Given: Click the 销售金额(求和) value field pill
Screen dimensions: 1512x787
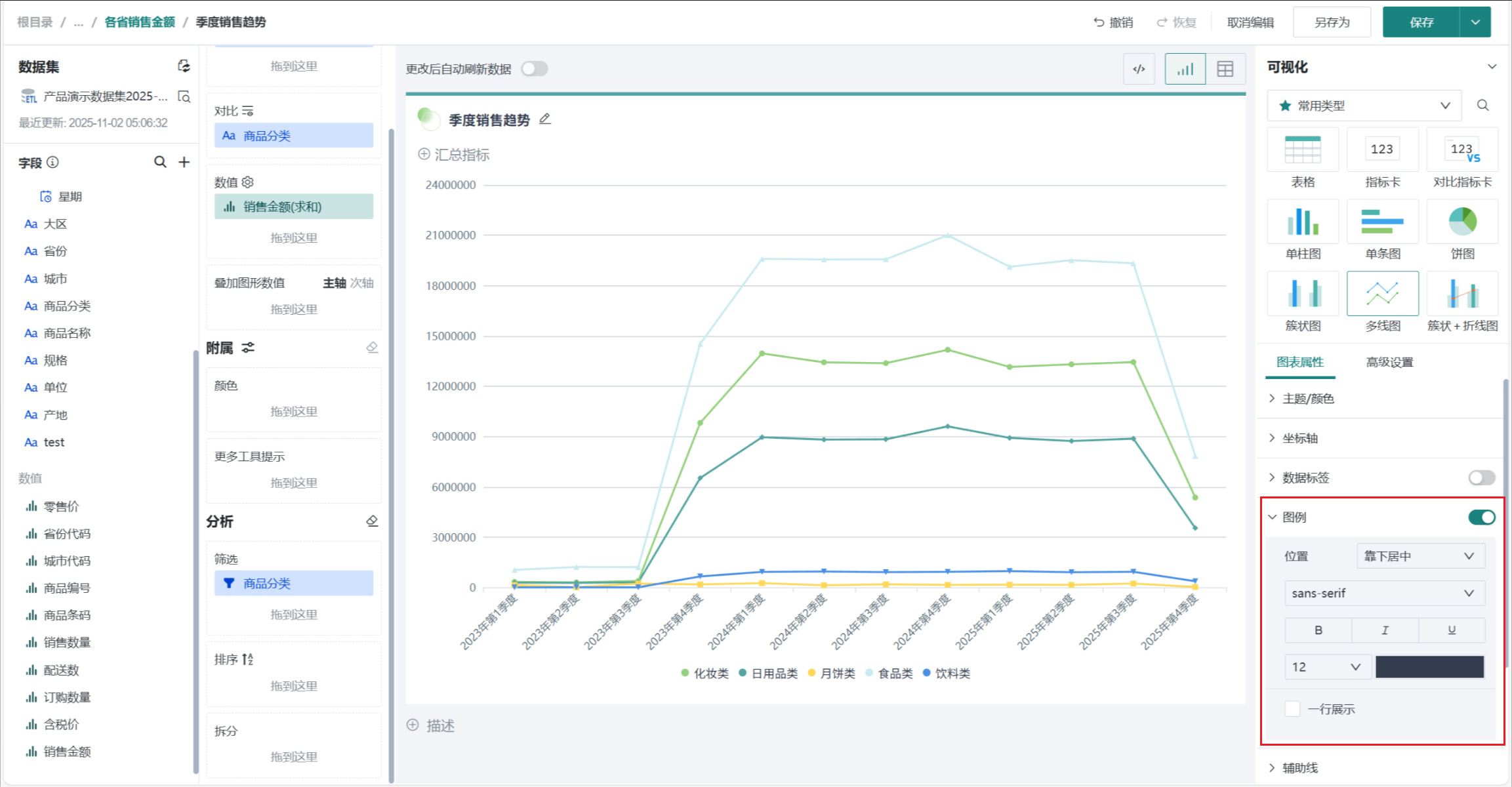Looking at the screenshot, I should click(x=293, y=207).
